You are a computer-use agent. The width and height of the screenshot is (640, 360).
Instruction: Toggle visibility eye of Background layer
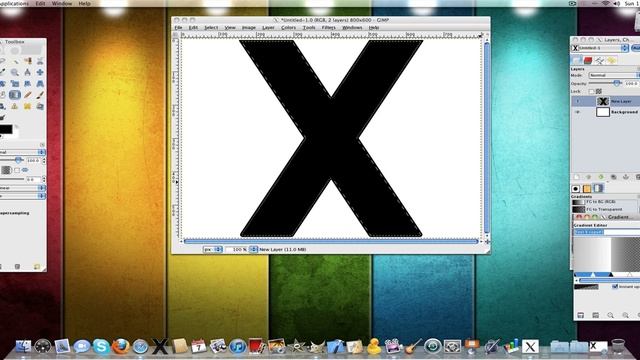tap(578, 112)
